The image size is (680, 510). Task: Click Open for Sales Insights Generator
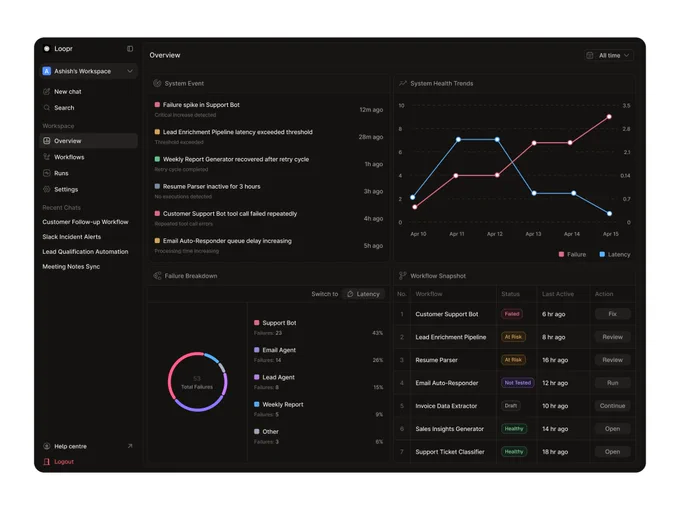coord(612,429)
